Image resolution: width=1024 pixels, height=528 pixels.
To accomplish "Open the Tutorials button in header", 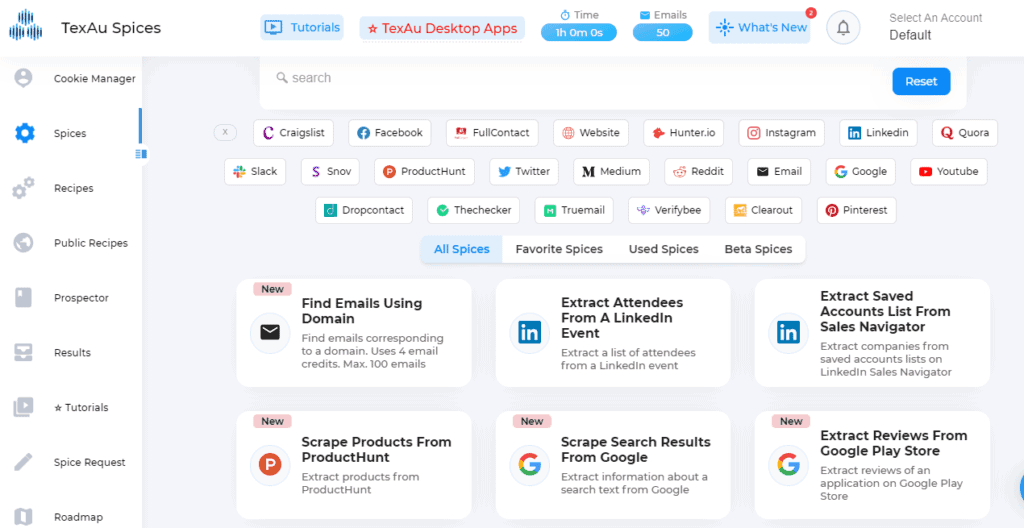I will [302, 27].
